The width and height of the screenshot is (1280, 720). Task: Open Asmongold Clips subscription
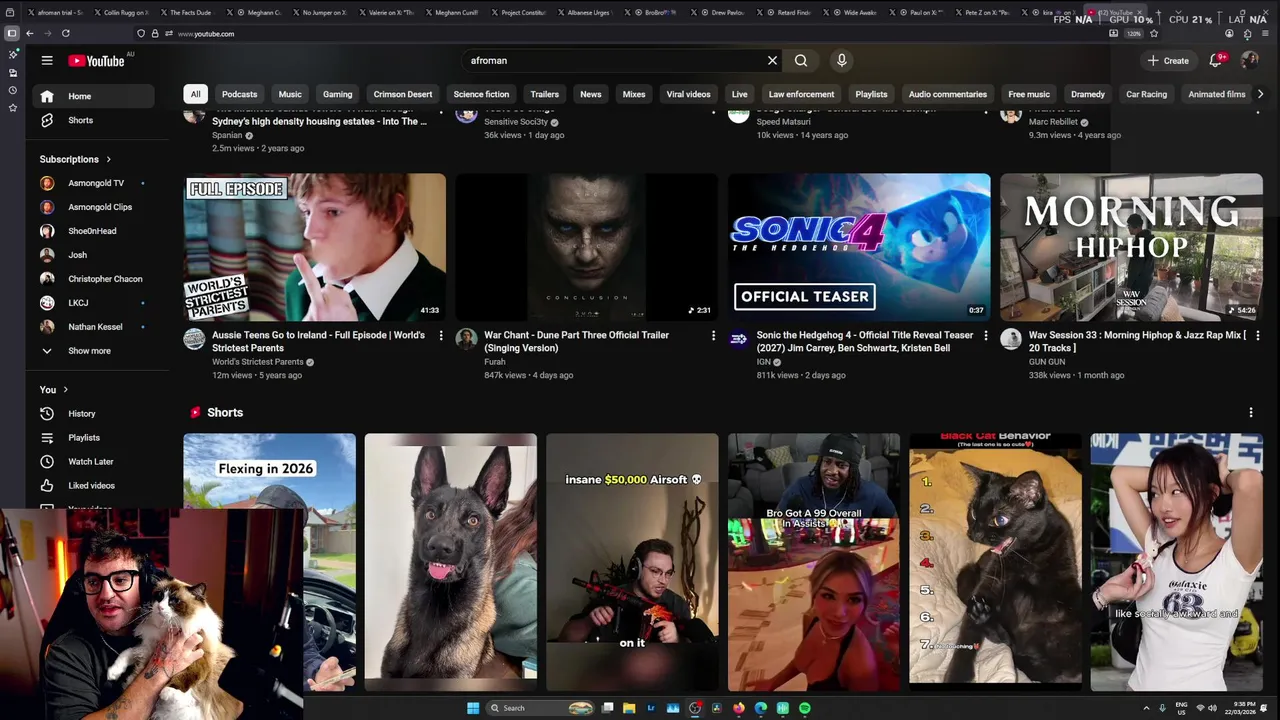coord(92,207)
